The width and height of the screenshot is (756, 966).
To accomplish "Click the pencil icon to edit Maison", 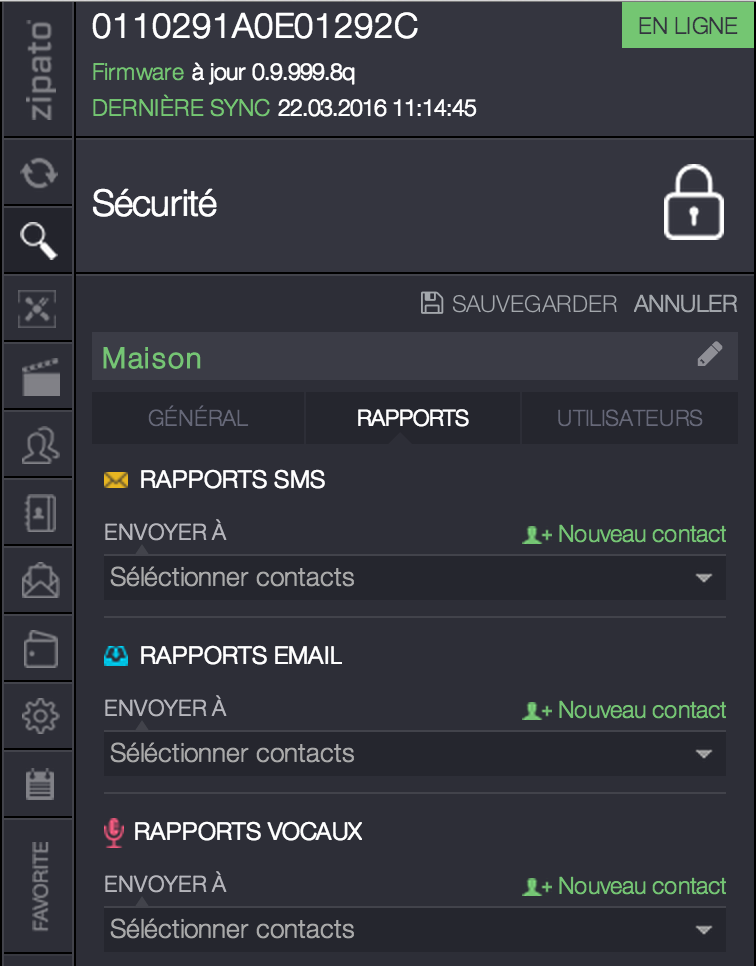I will click(x=711, y=355).
